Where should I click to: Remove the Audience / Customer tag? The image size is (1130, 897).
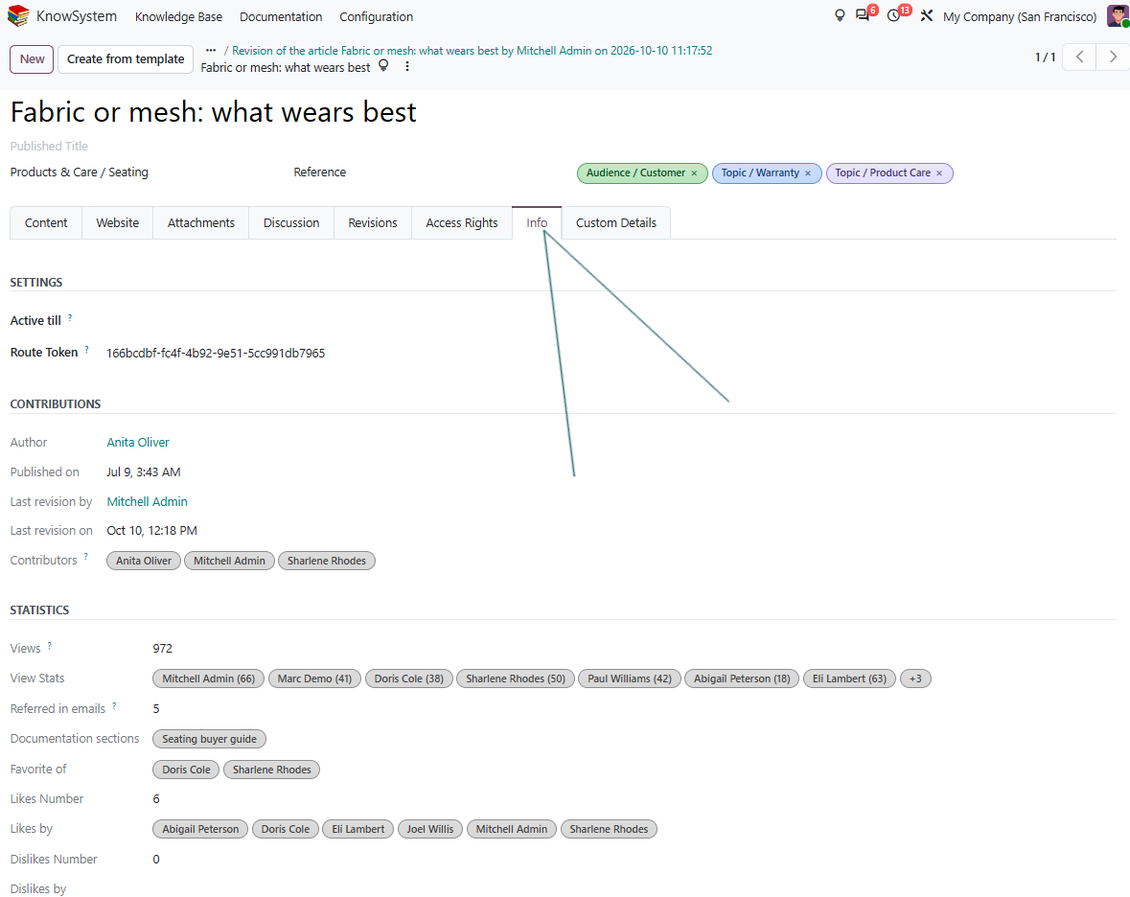click(x=695, y=173)
